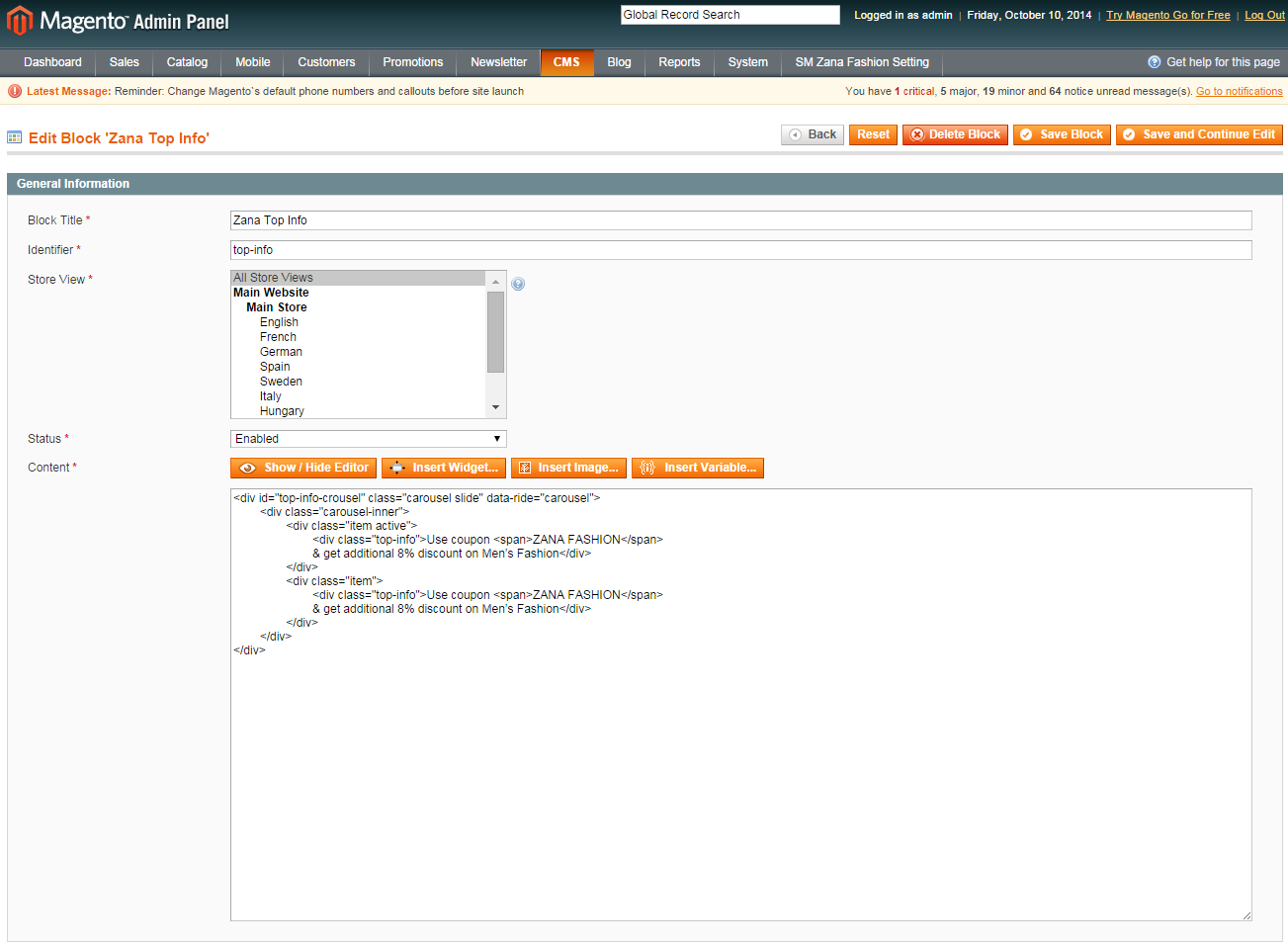Image resolution: width=1288 pixels, height=947 pixels.
Task: Click the store view list down arrow
Action: tap(496, 407)
